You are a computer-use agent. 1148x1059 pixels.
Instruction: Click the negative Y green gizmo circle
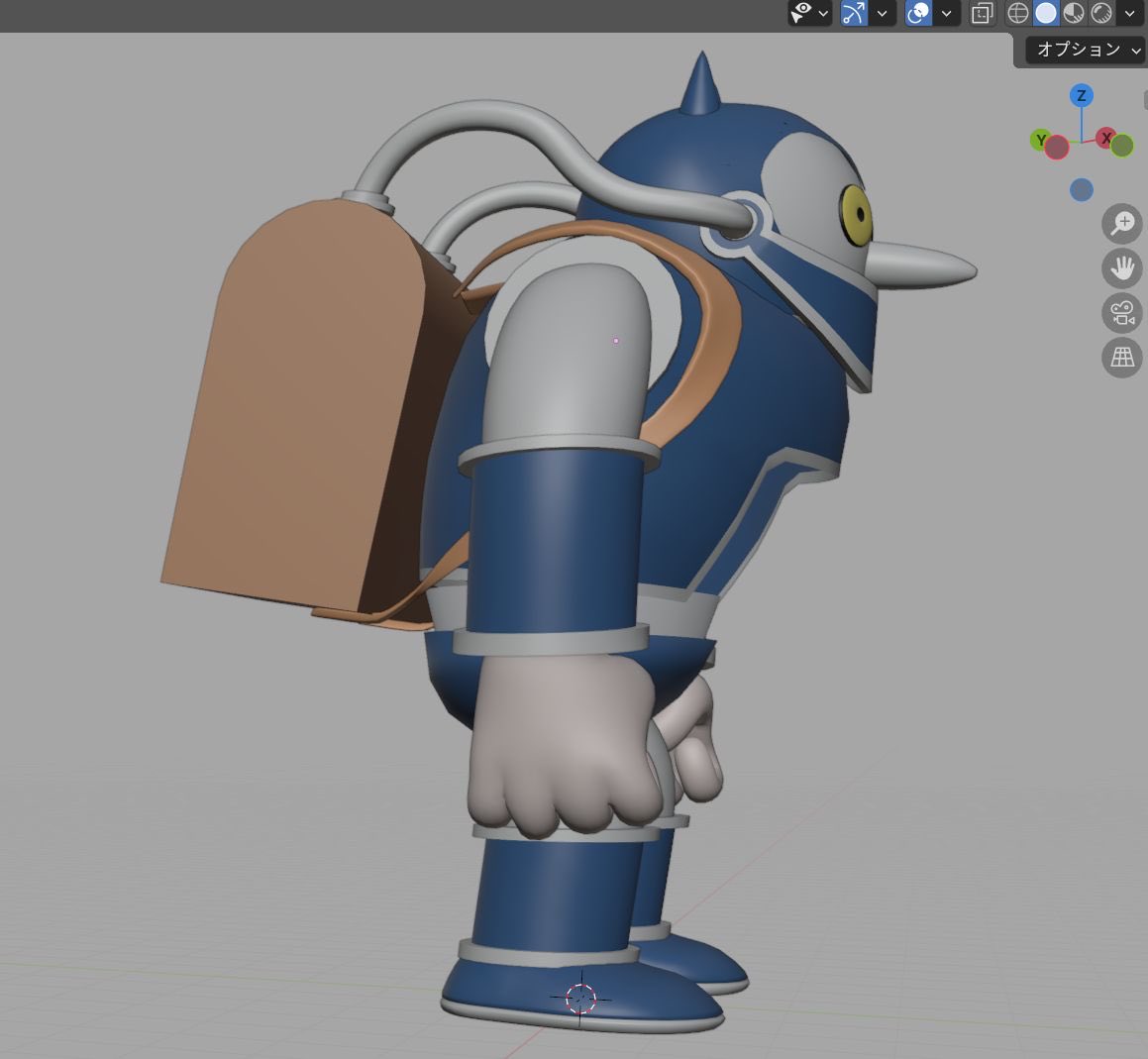click(x=1121, y=146)
